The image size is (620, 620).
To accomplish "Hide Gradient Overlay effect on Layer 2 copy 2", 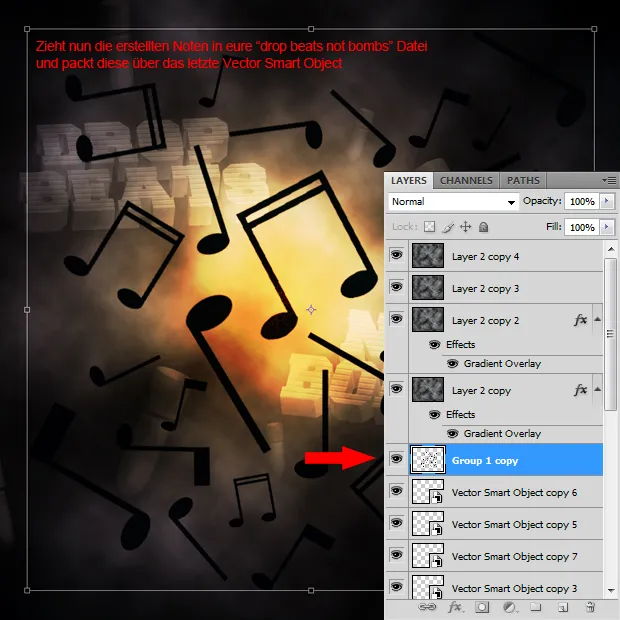I will click(x=452, y=364).
